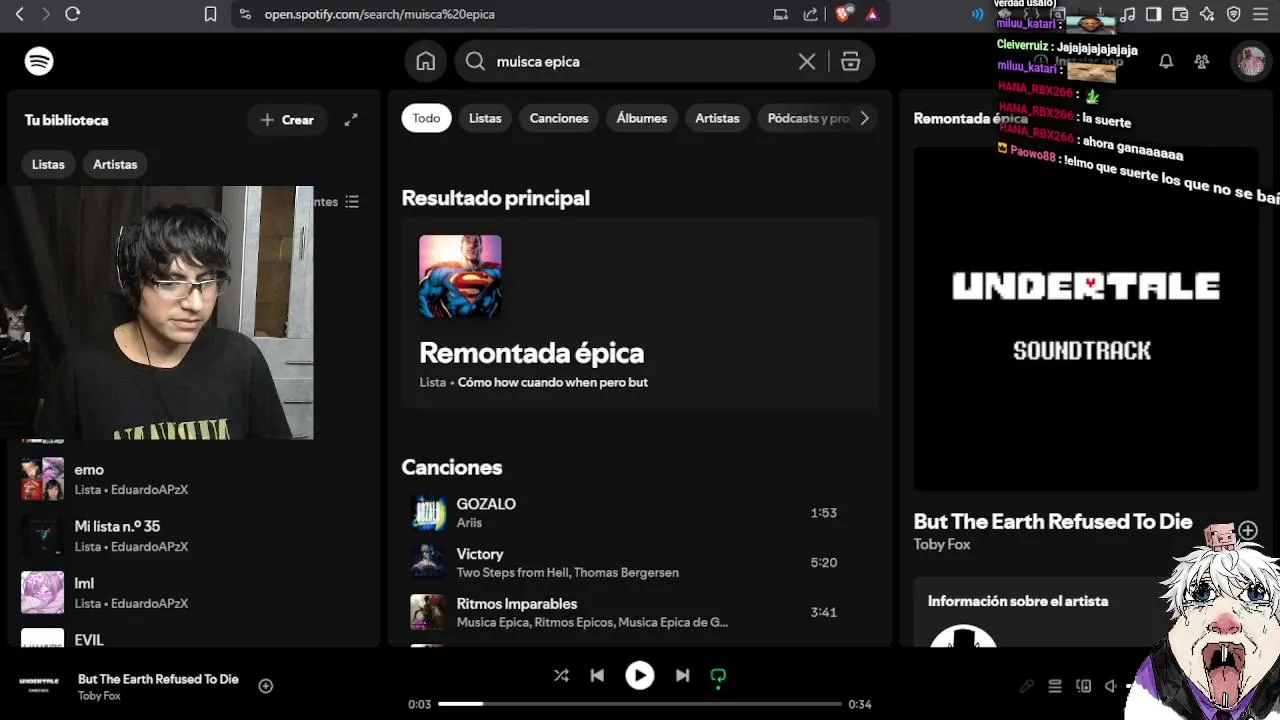The image size is (1280, 720).
Task: Toggle the green repeat button
Action: pyautogui.click(x=718, y=676)
